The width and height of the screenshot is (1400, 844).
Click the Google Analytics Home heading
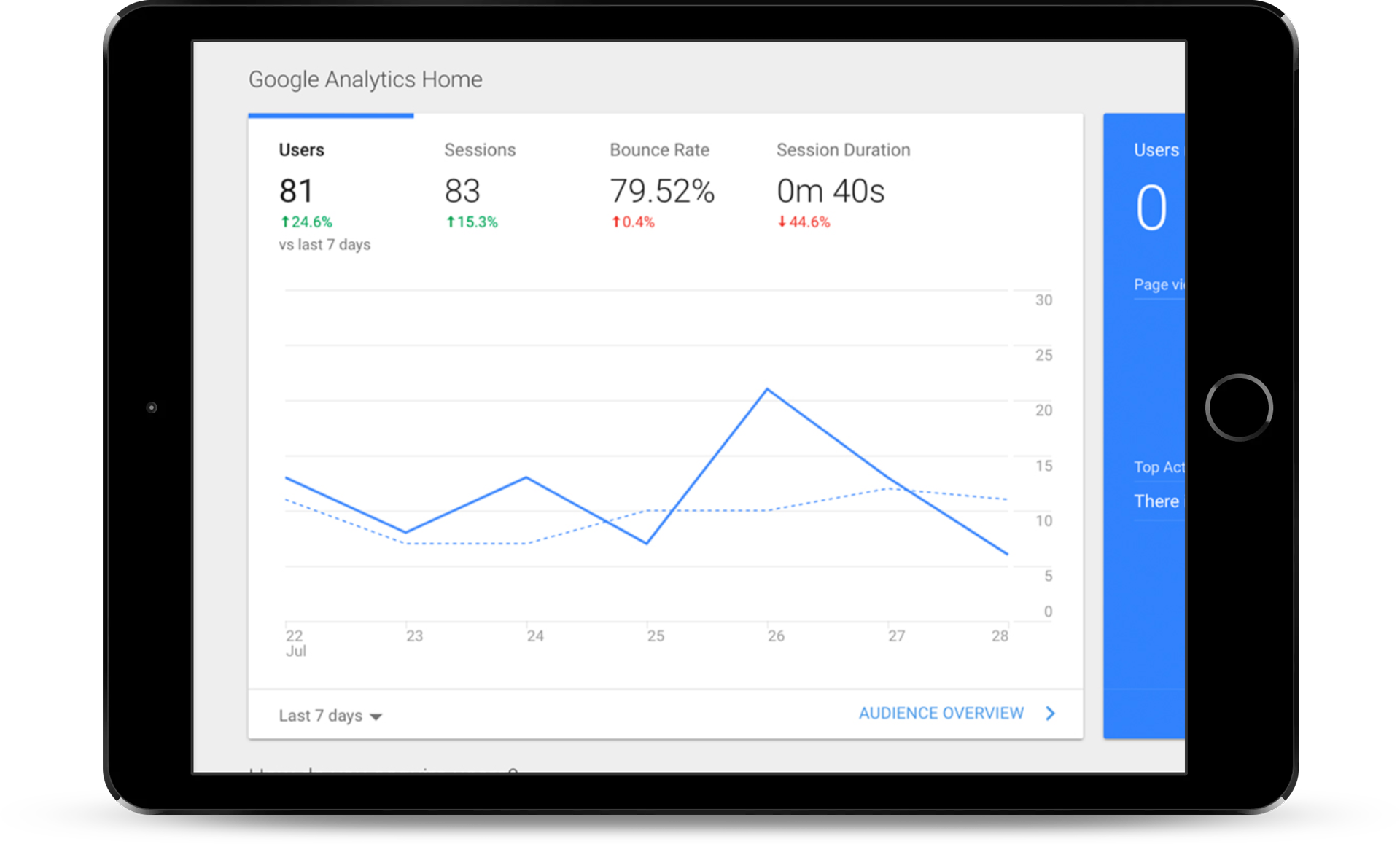pyautogui.click(x=365, y=79)
